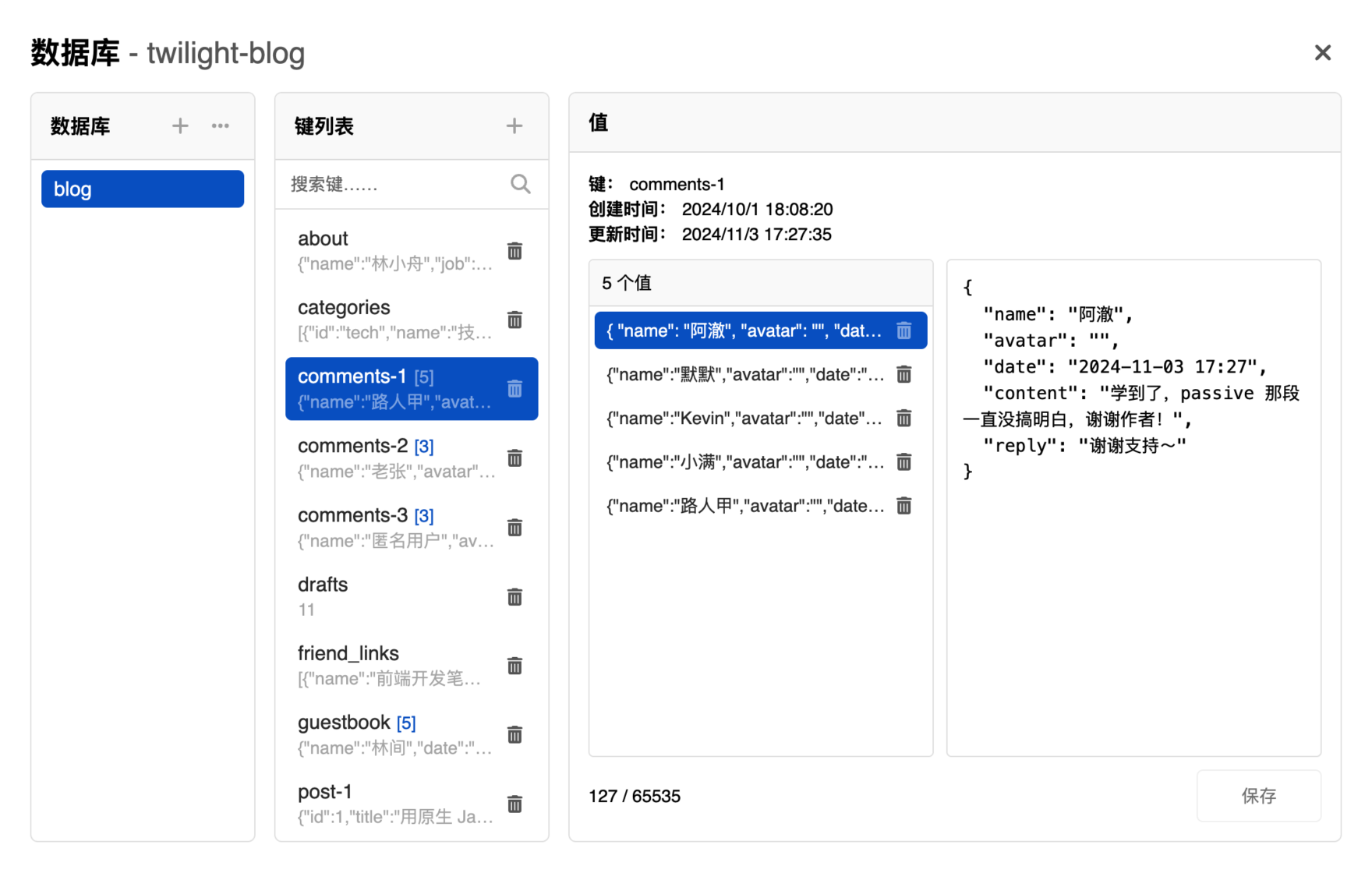Delete the categories key
Screen dimensions: 1372x873
point(515,320)
